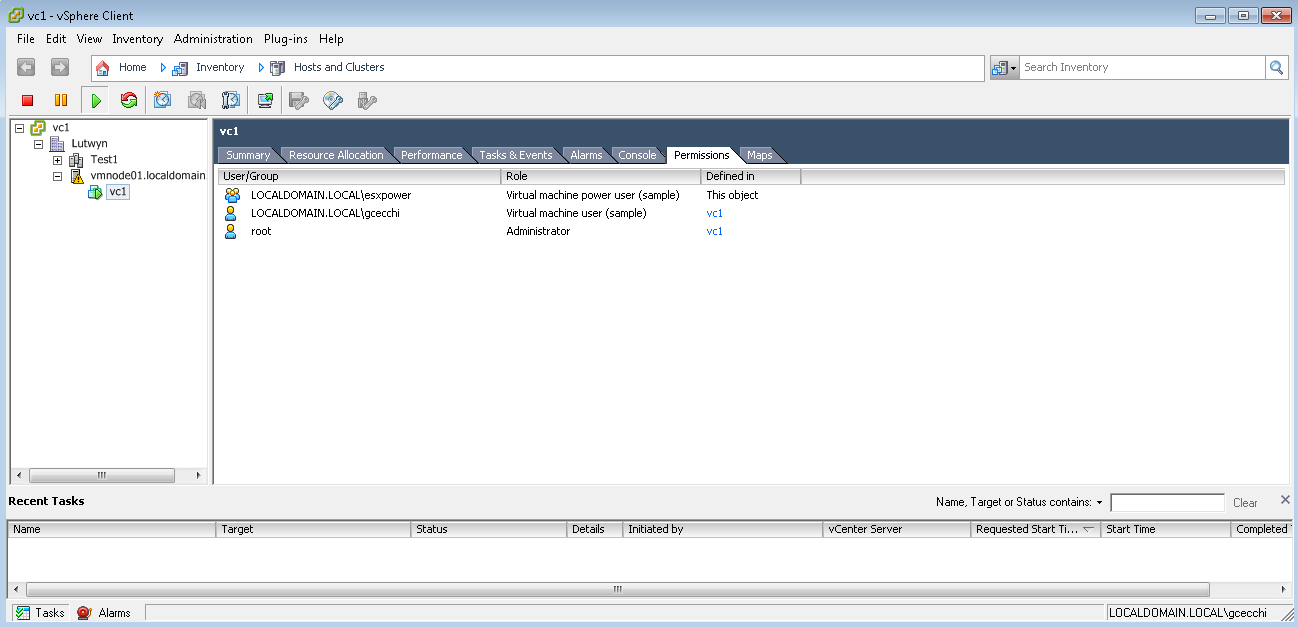Open the Inventory menu
This screenshot has height=627, width=1298.
pyautogui.click(x=138, y=39)
